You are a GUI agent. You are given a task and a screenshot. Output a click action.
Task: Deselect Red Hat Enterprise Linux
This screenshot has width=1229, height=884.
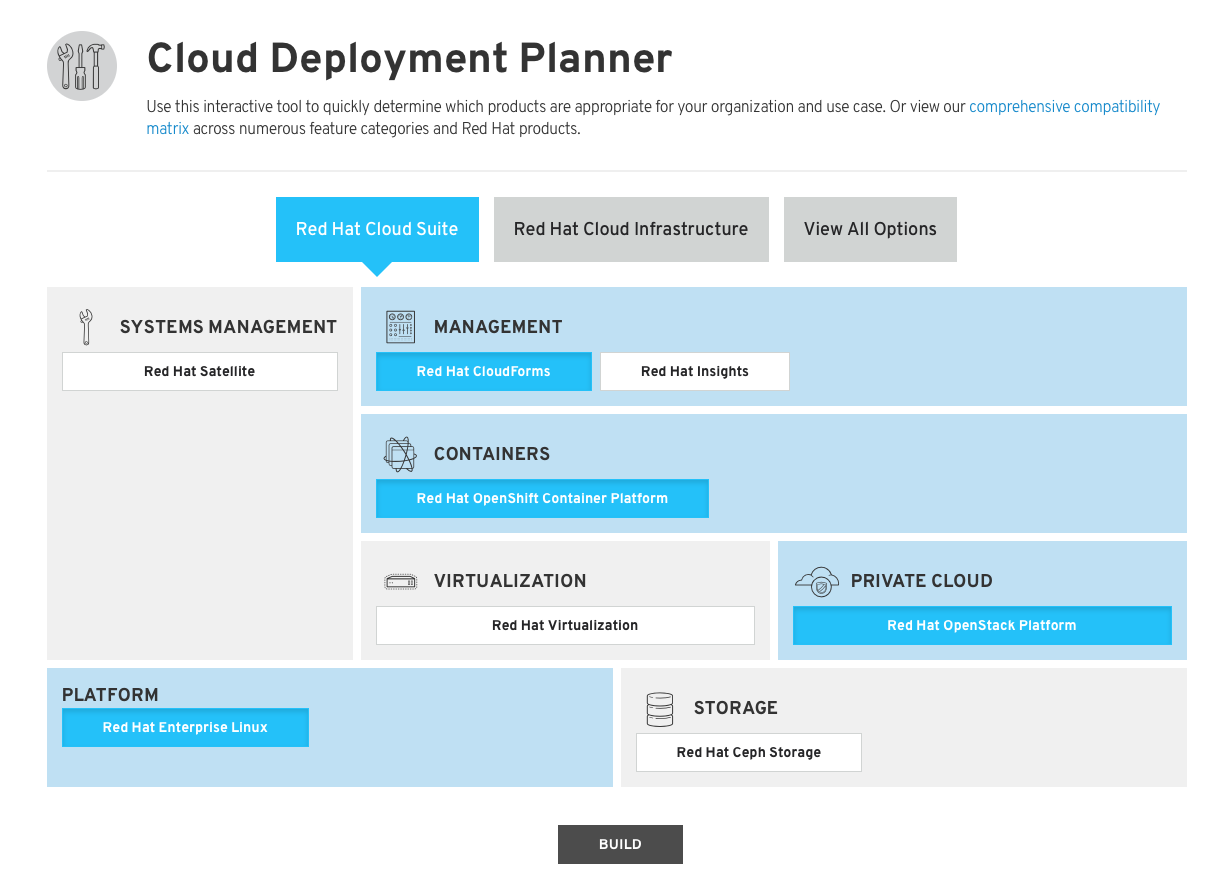point(185,727)
